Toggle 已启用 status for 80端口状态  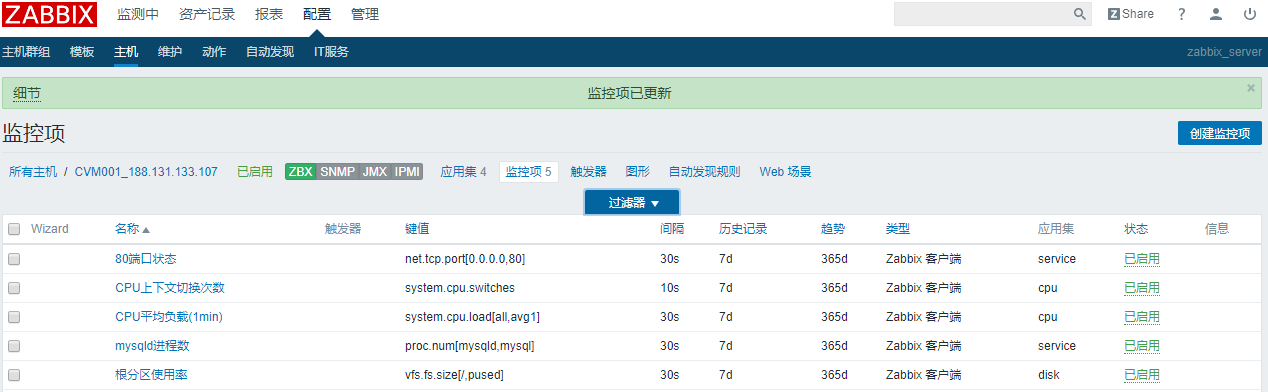(x=1142, y=259)
